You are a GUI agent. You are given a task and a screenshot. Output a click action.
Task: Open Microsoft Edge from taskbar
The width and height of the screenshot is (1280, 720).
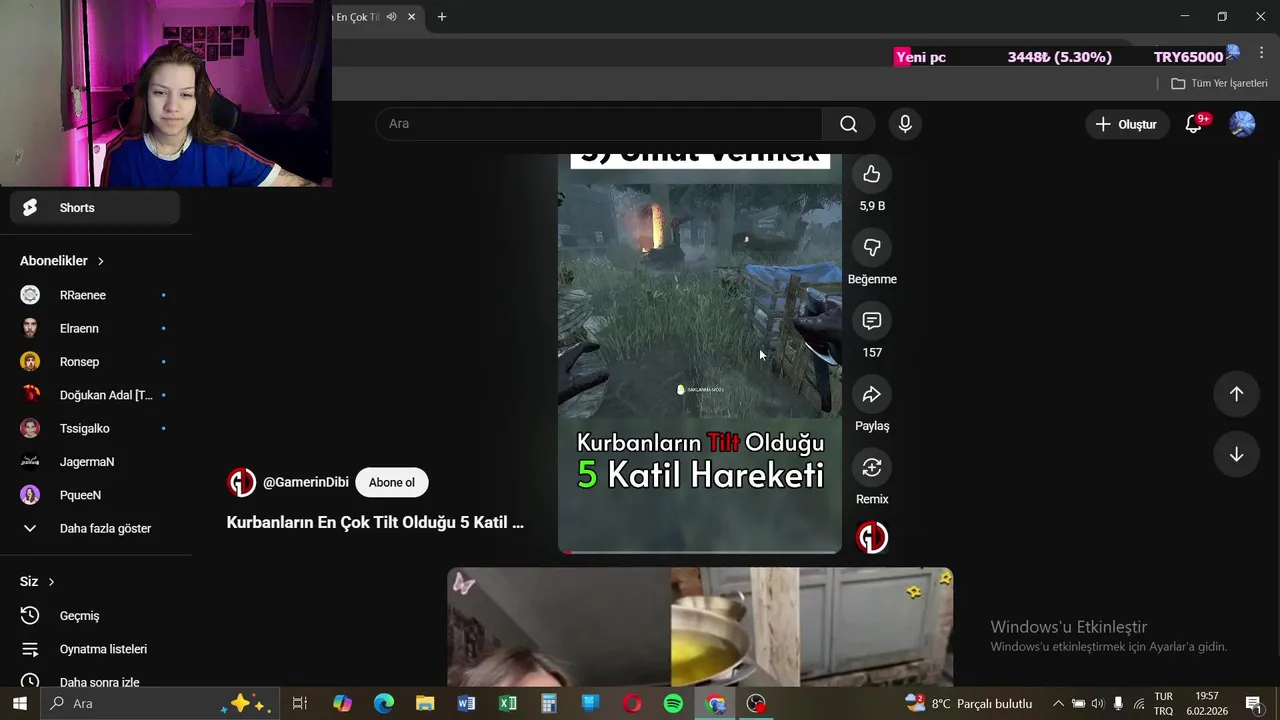[x=384, y=704]
